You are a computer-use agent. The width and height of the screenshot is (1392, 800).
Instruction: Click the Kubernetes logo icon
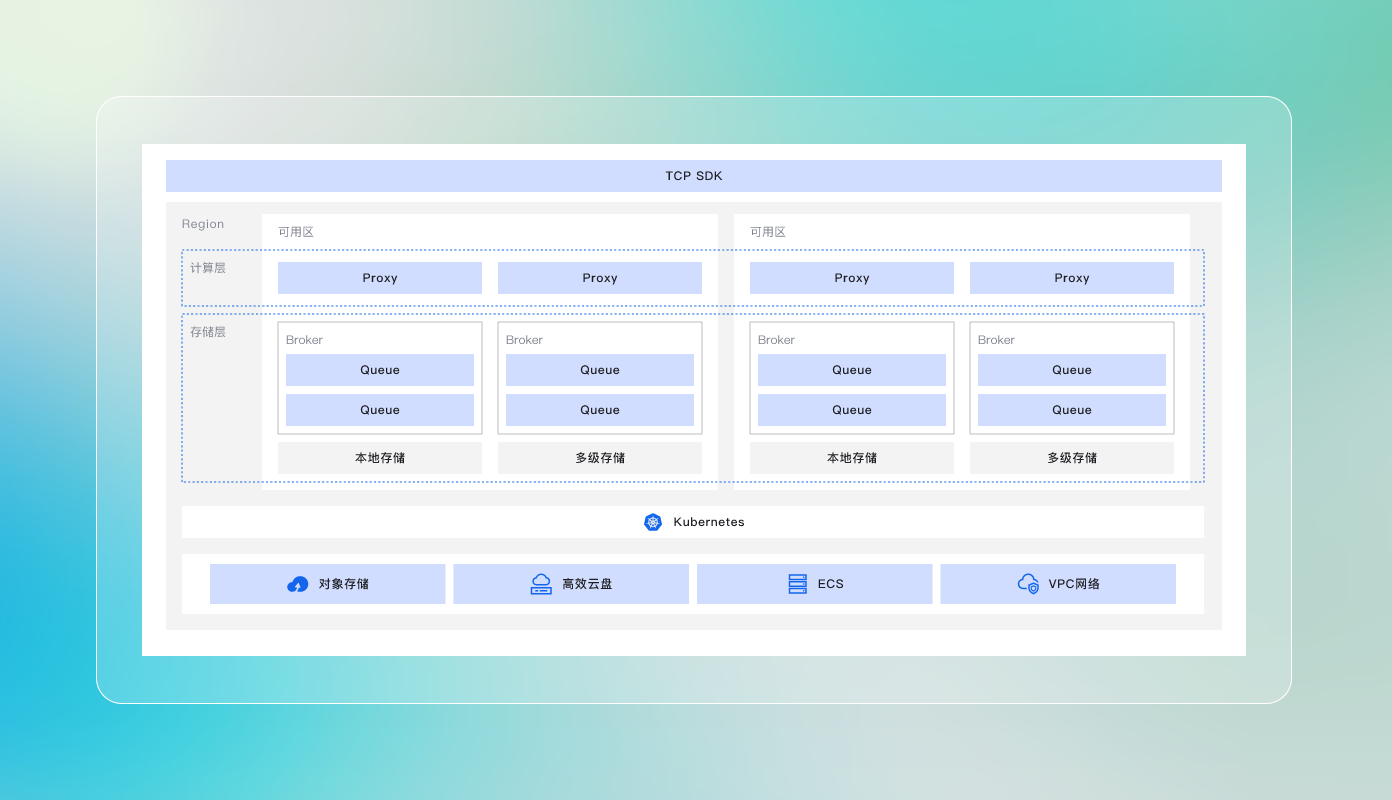(653, 522)
